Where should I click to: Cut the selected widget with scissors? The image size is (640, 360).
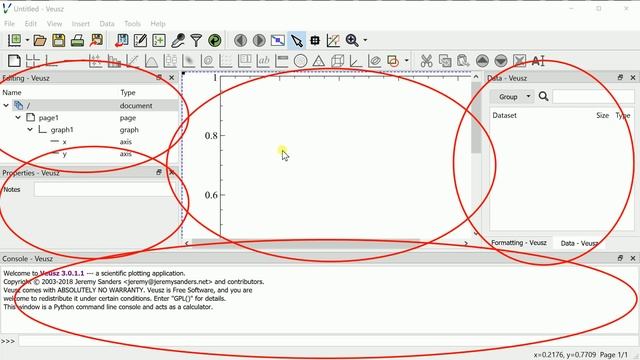point(426,61)
